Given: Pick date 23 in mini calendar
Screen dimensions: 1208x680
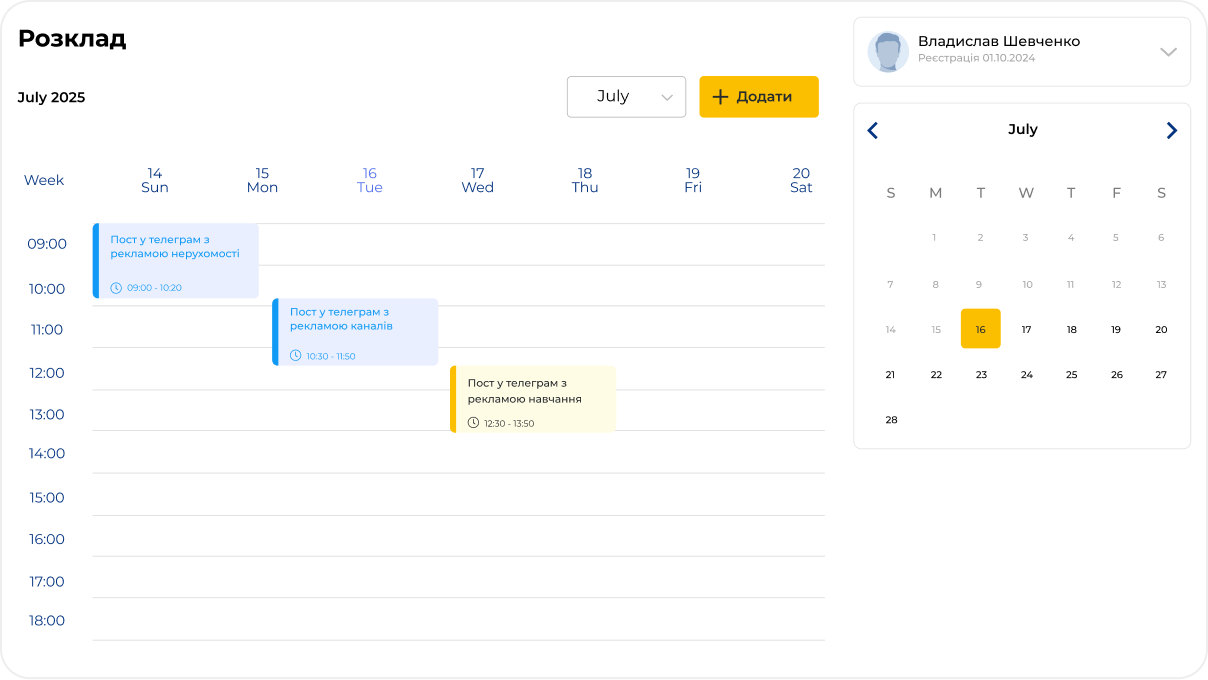Looking at the screenshot, I should click(981, 375).
